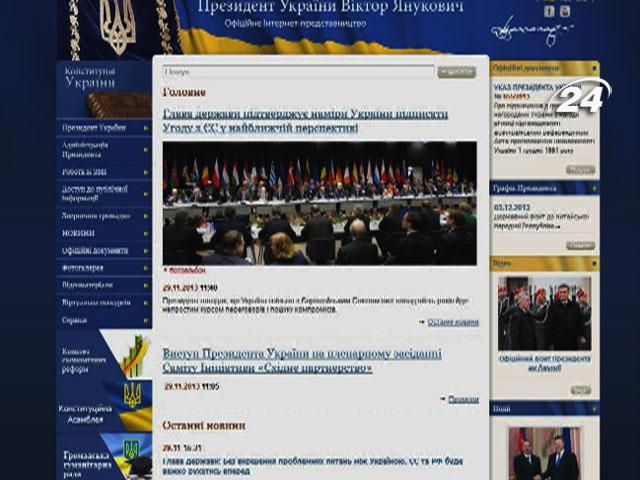The width and height of the screenshot is (640, 480).
Task: Open Громадська гуманітарна рада banner
Action: [x=104, y=457]
